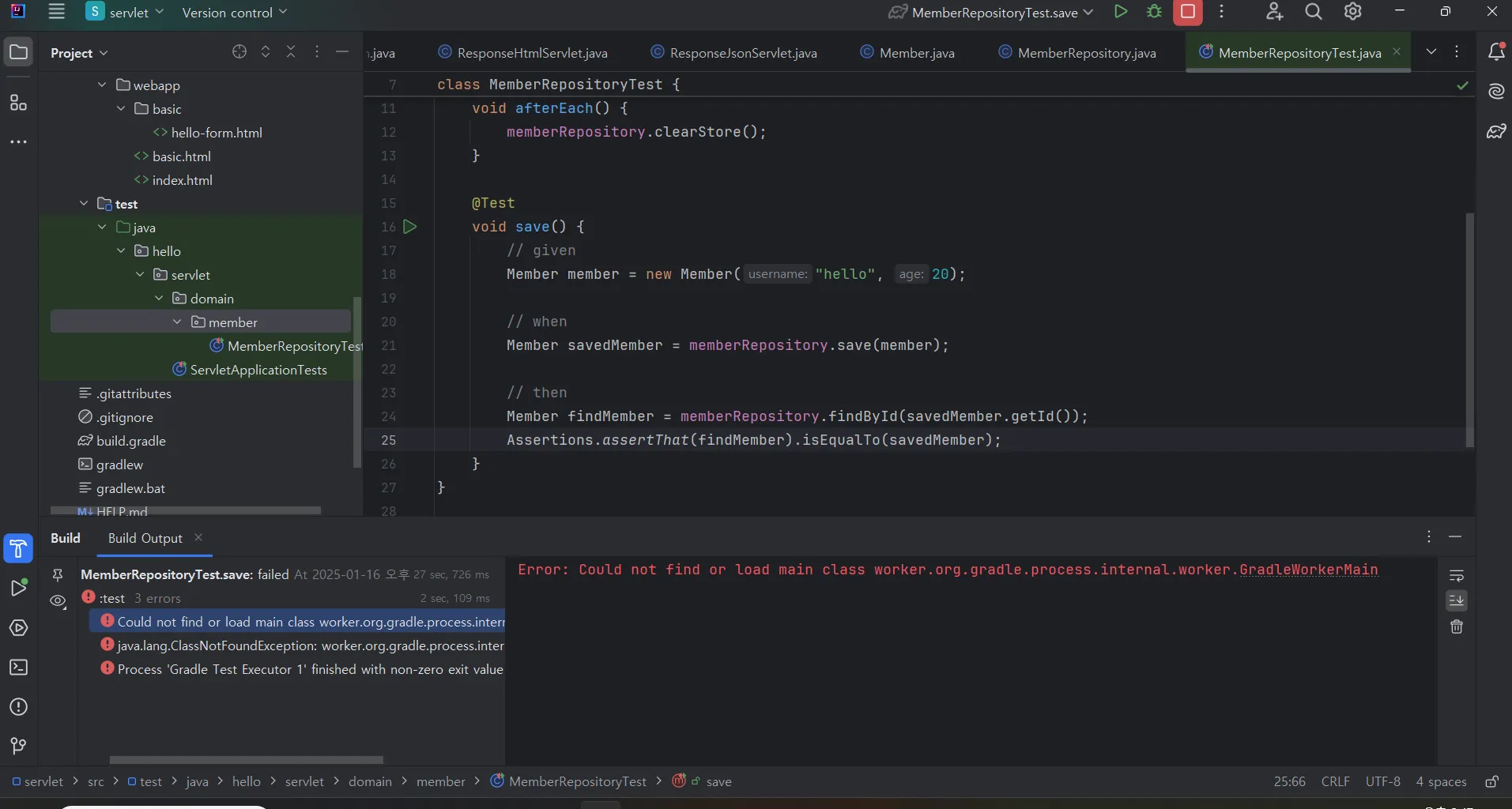1512x809 pixels.
Task: Clear build output with trash icon
Action: pos(1457,627)
